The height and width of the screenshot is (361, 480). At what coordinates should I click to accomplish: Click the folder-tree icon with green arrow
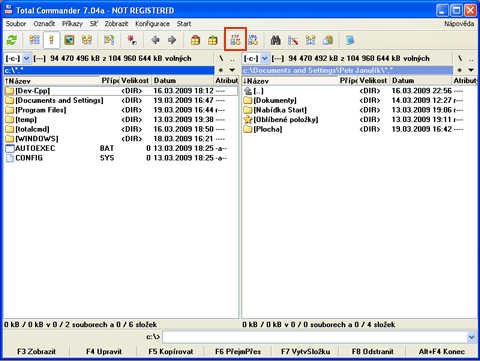(x=109, y=40)
